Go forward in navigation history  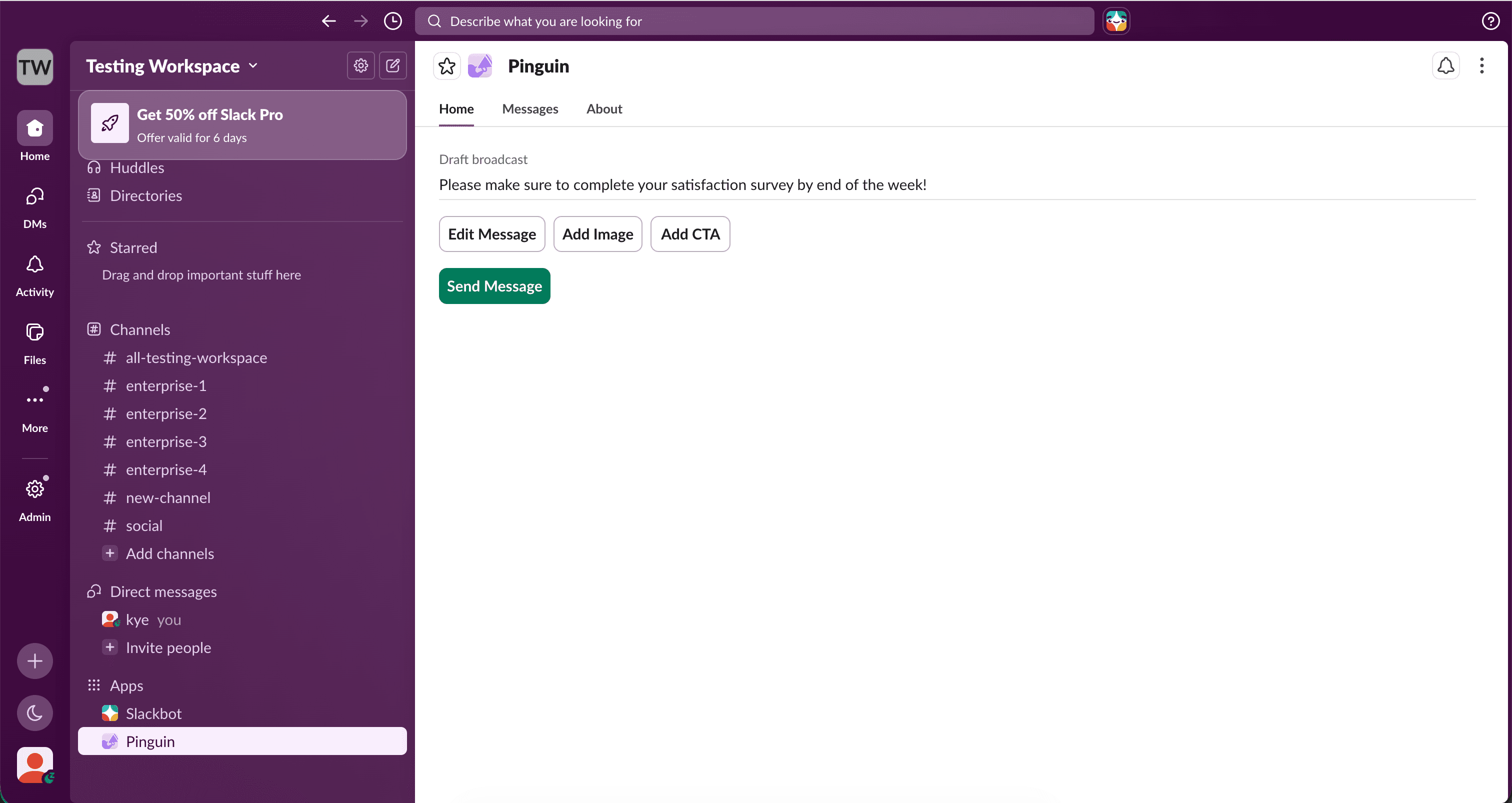361,21
